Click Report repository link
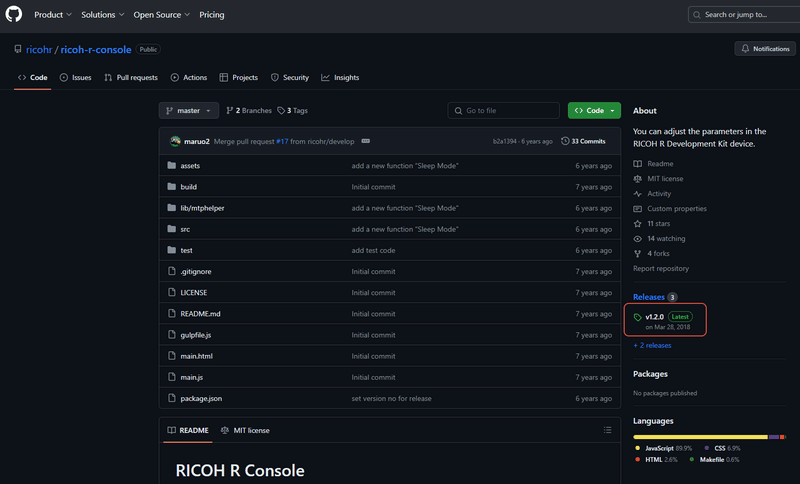800x484 pixels. pyautogui.click(x=661, y=269)
